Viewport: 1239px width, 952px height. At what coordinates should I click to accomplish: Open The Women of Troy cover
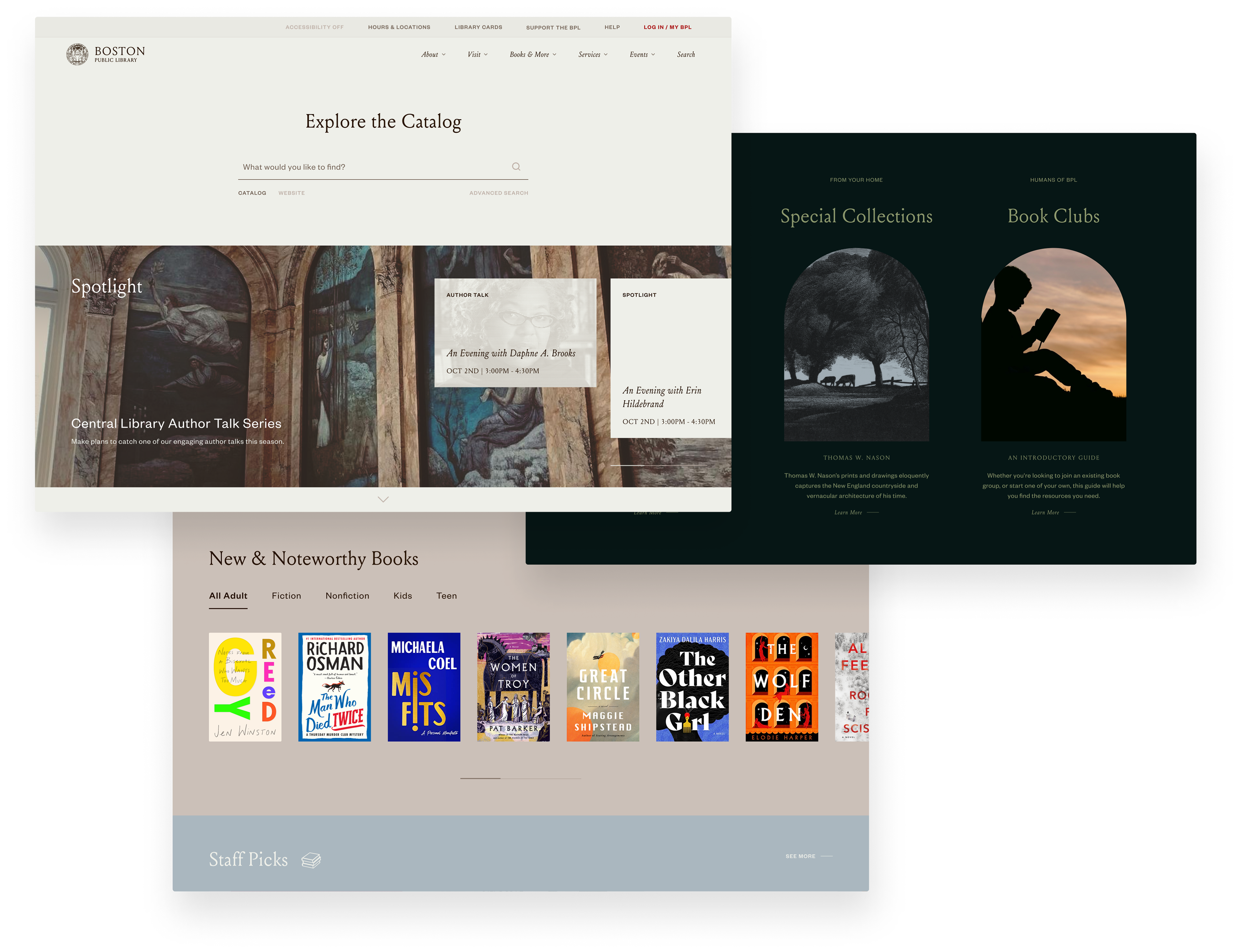[x=514, y=687]
